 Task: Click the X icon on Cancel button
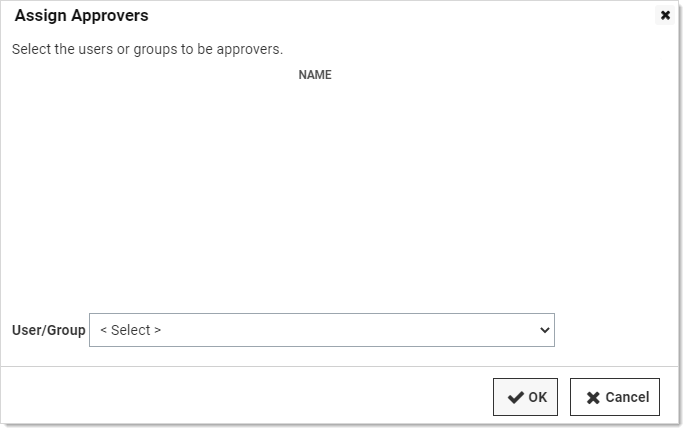[593, 397]
